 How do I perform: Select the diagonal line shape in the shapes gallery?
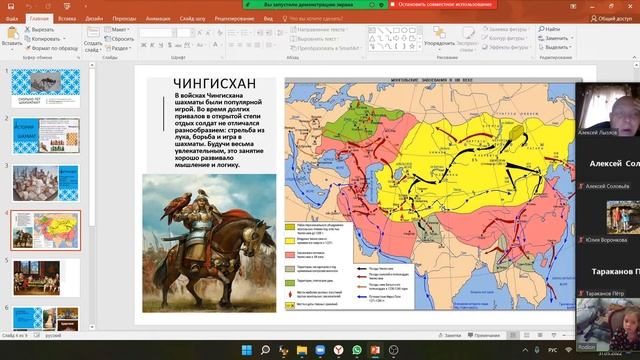pyautogui.click(x=380, y=30)
